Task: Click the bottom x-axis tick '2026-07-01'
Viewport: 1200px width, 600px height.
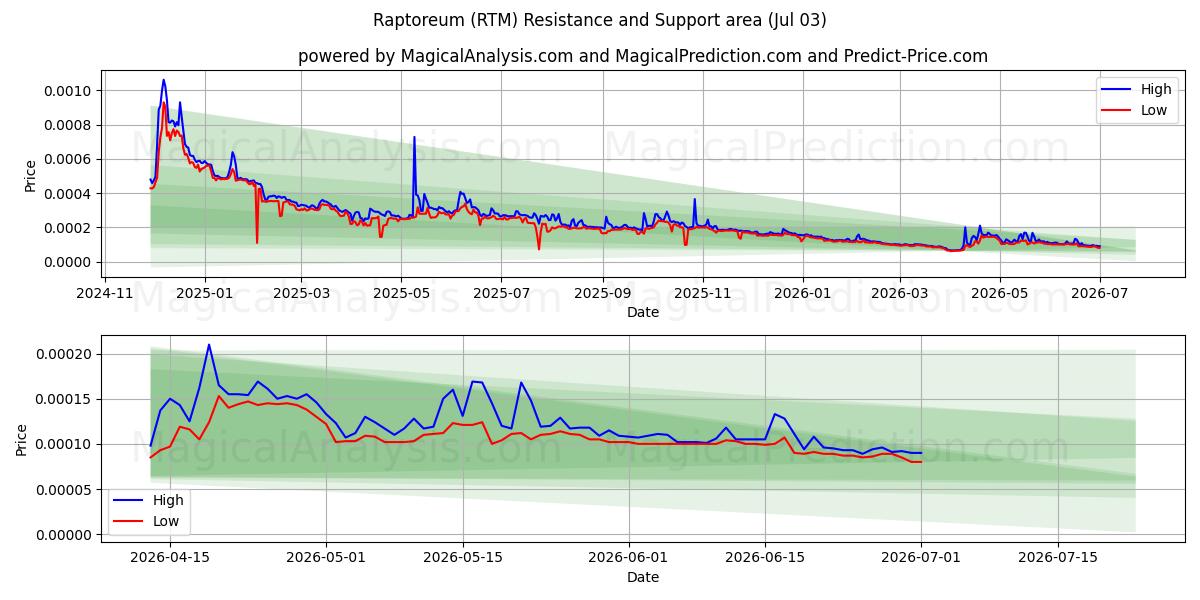Action: pos(921,558)
